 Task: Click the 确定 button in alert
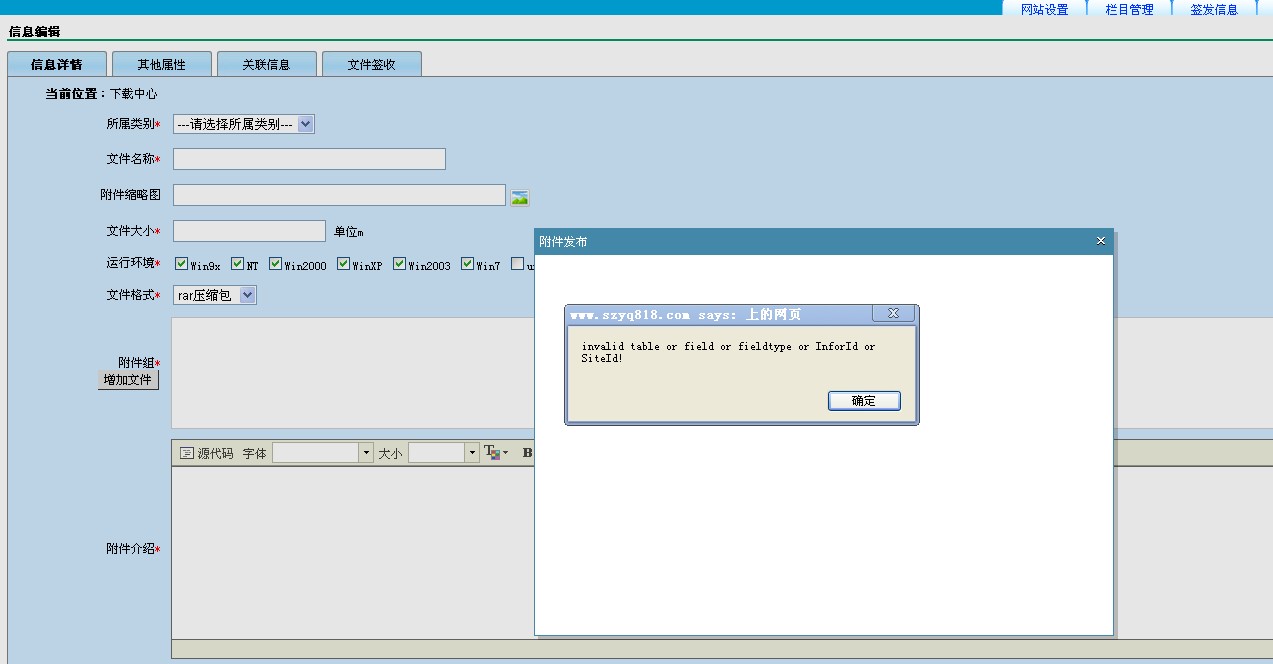coord(864,401)
